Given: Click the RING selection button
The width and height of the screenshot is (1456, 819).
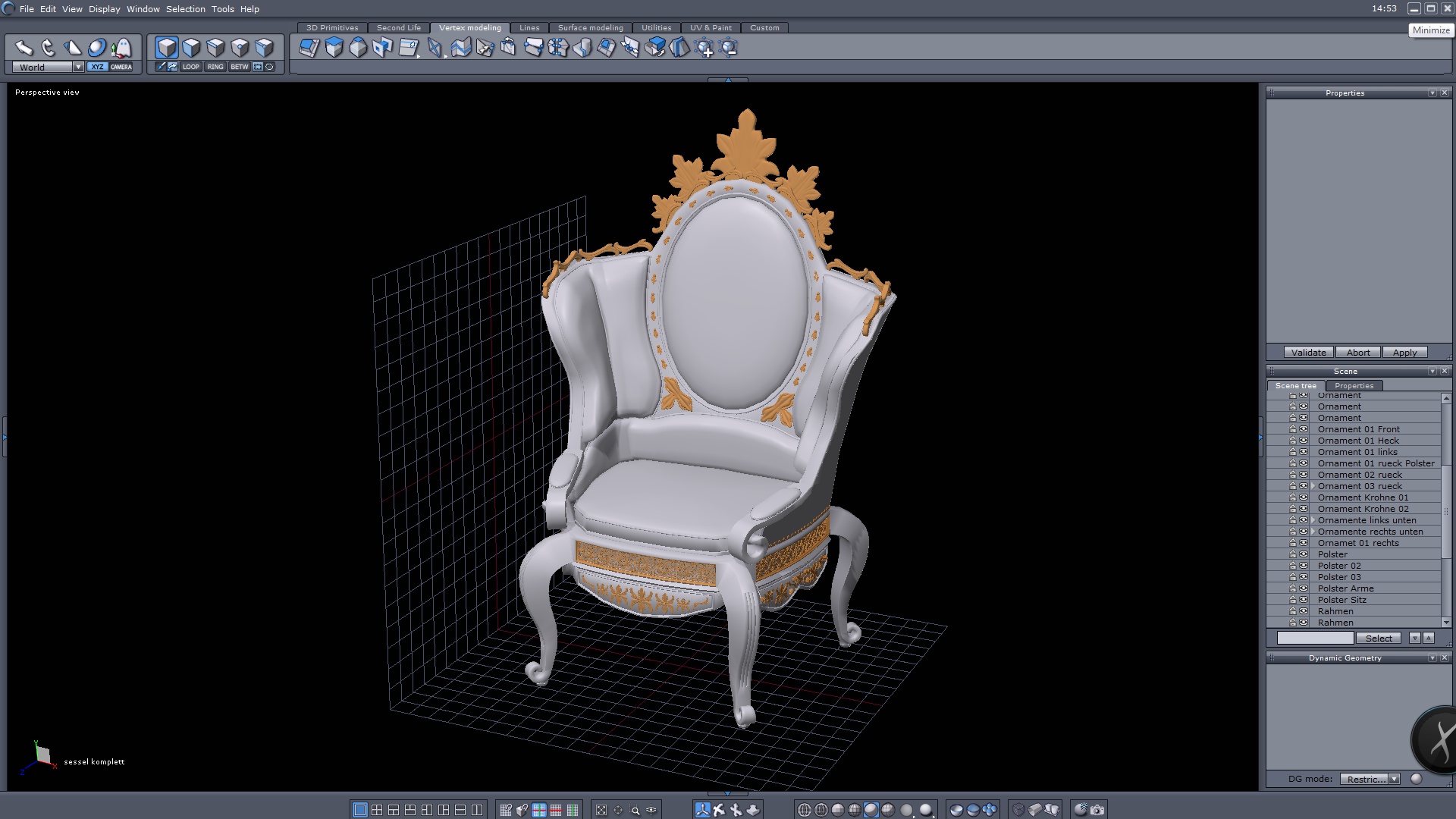Looking at the screenshot, I should [x=215, y=67].
